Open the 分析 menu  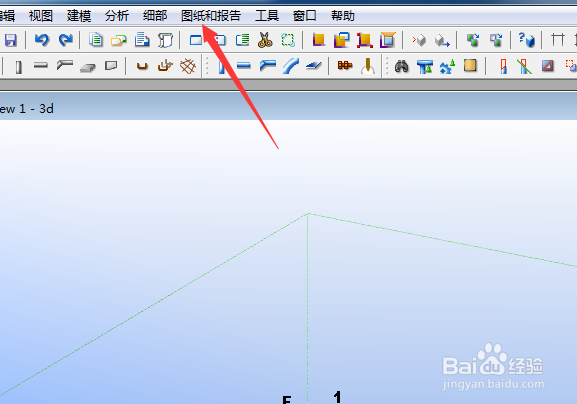[x=117, y=16]
